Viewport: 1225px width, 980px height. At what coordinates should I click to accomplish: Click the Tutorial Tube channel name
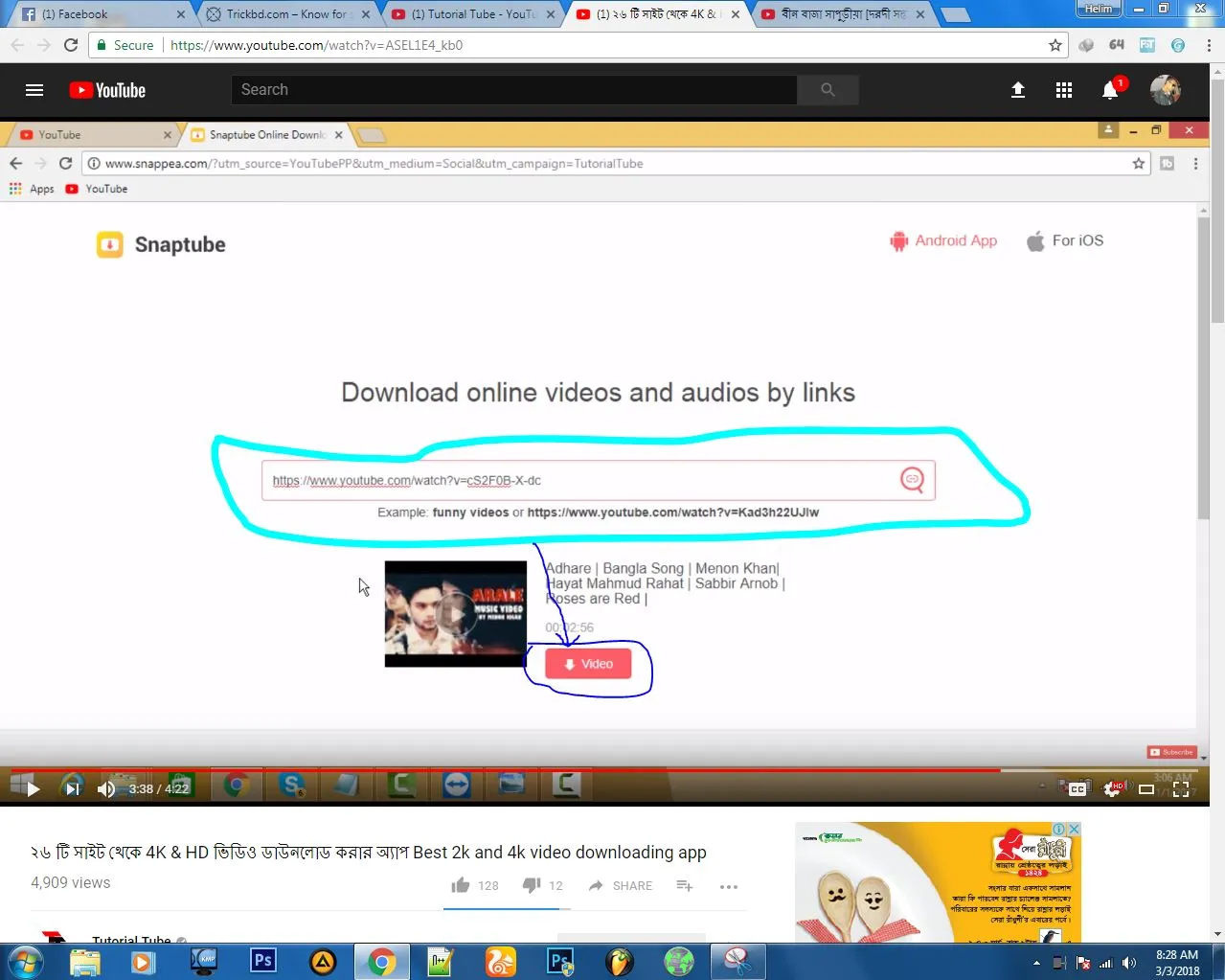click(x=131, y=940)
